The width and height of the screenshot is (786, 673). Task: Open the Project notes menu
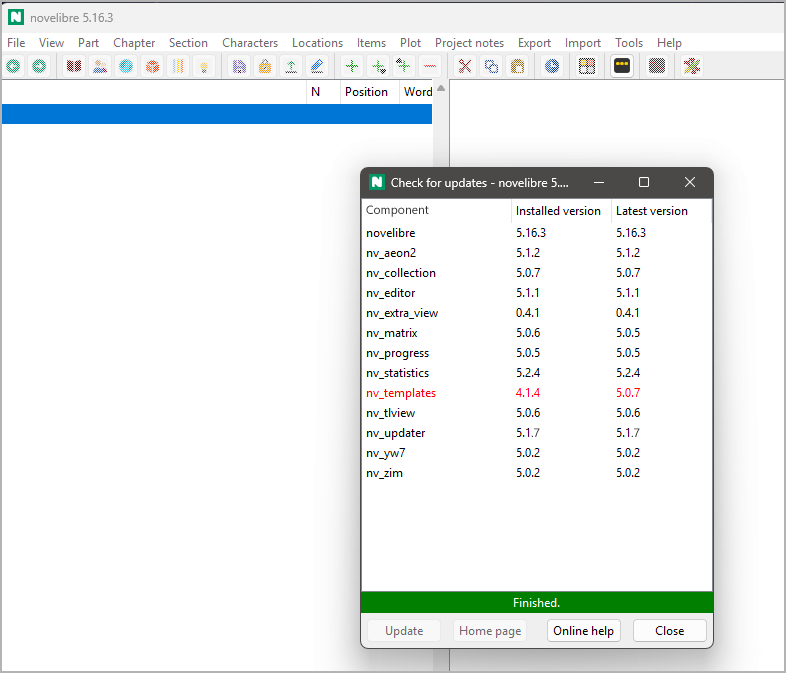pyautogui.click(x=469, y=43)
